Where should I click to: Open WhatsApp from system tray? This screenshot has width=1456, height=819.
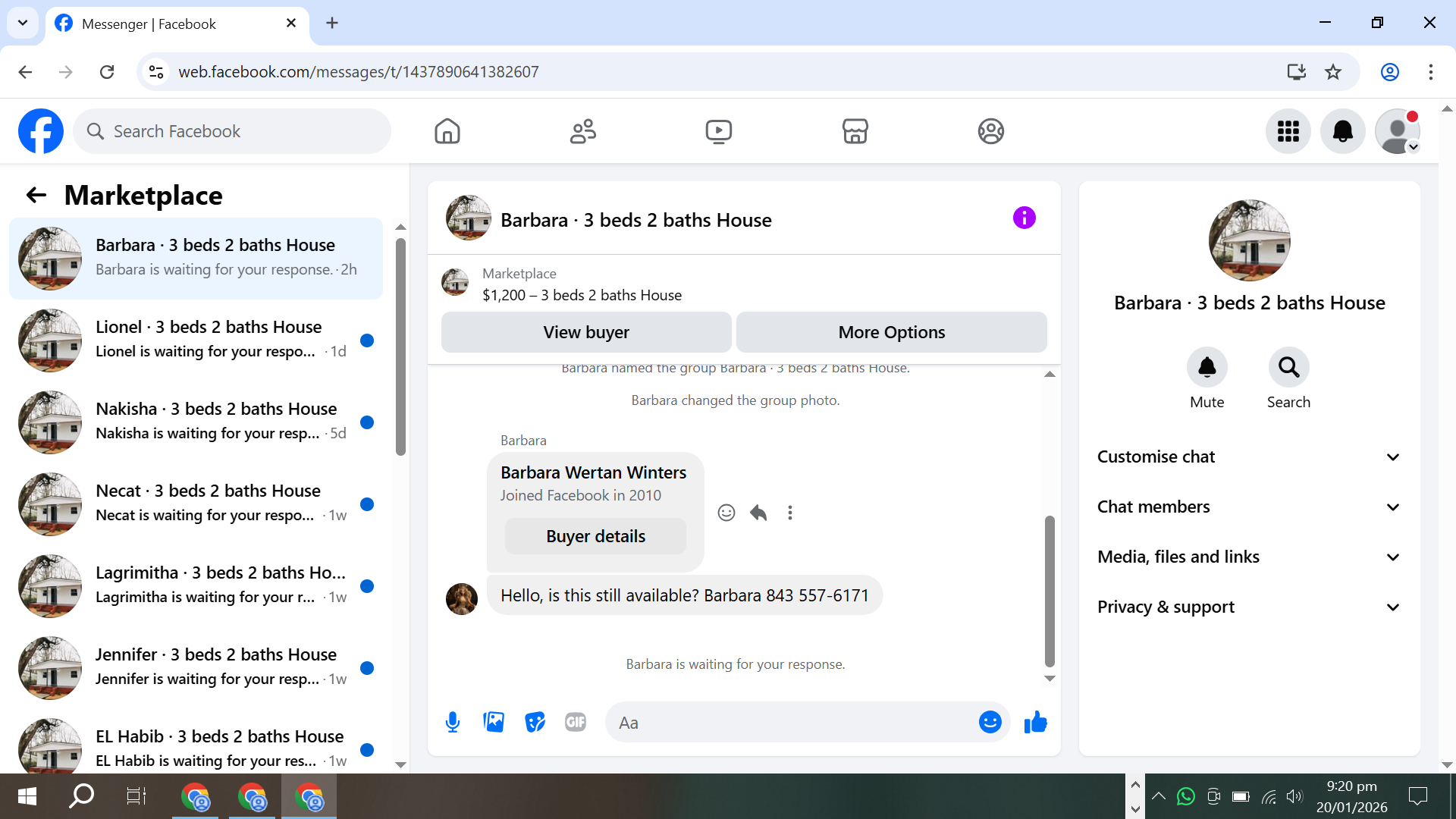[x=1186, y=796]
